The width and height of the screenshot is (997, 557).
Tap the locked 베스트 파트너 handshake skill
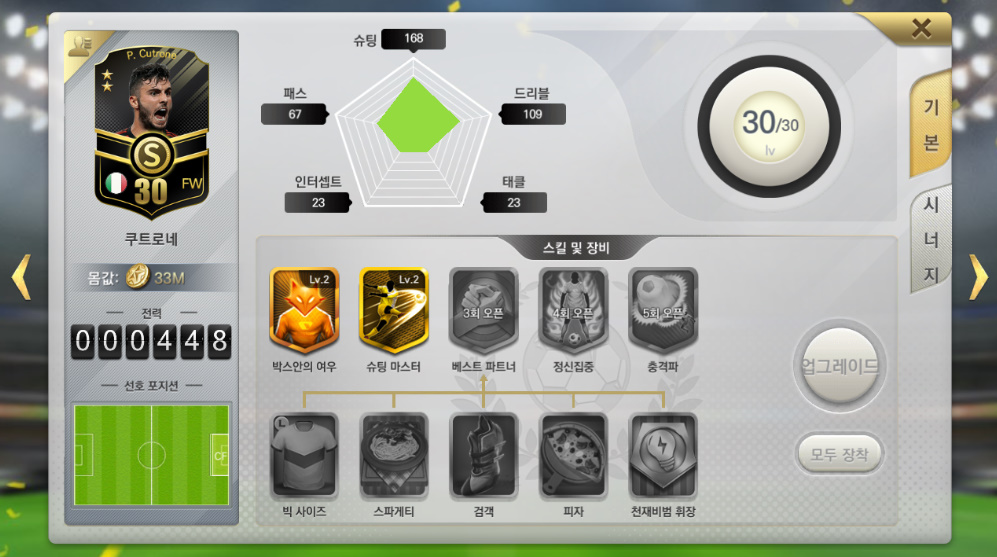pos(483,310)
